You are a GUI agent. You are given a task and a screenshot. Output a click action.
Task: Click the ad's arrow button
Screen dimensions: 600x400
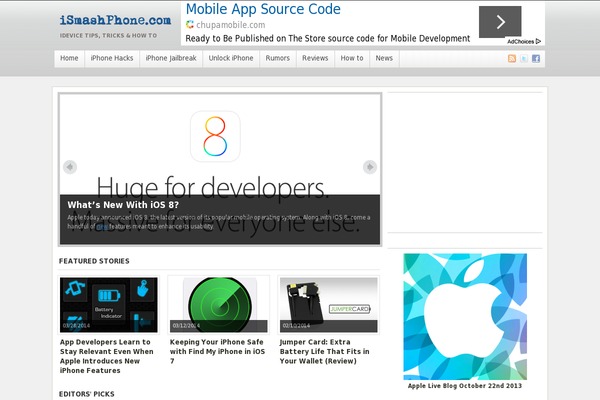pyautogui.click(x=500, y=22)
